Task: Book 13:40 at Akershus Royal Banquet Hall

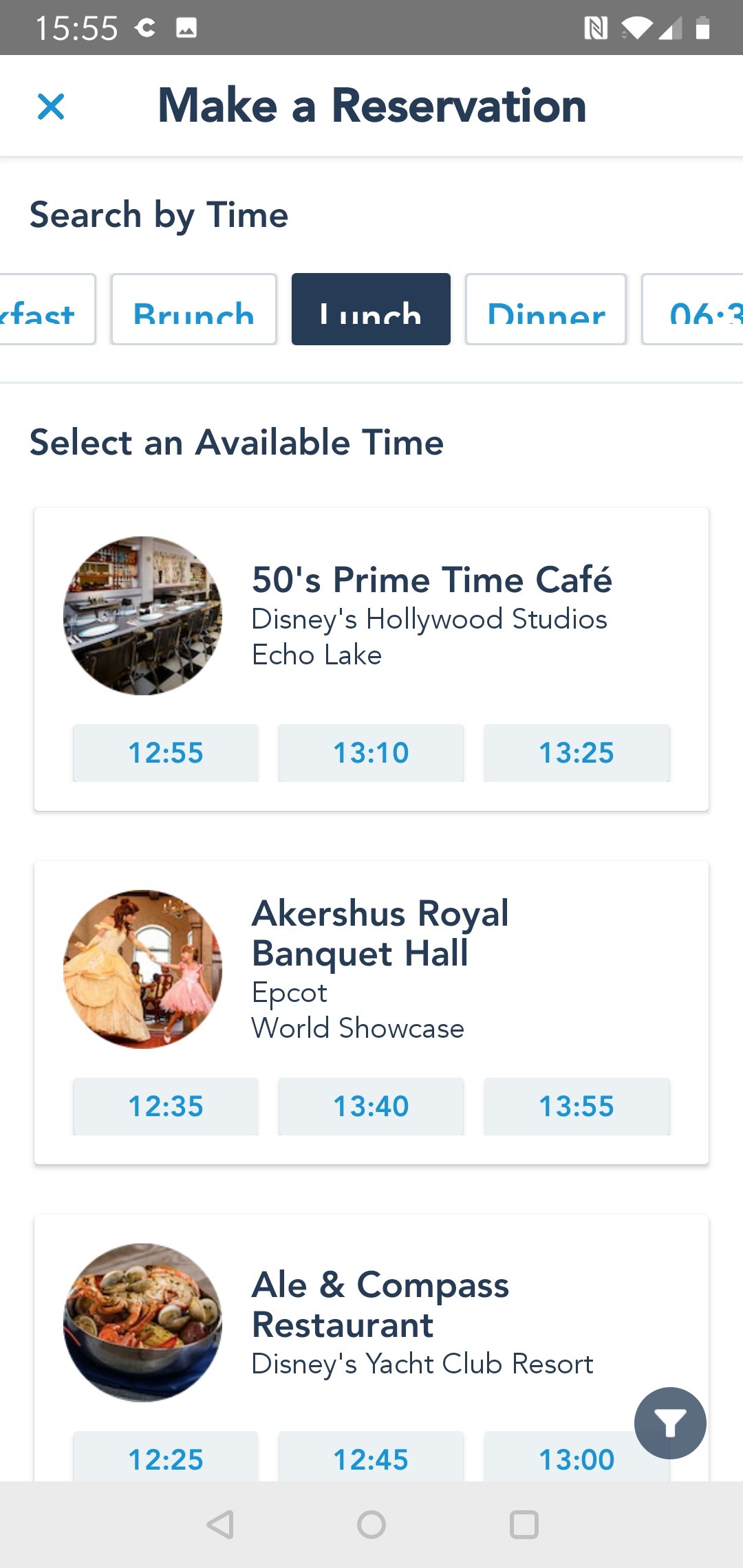Action: [371, 1107]
